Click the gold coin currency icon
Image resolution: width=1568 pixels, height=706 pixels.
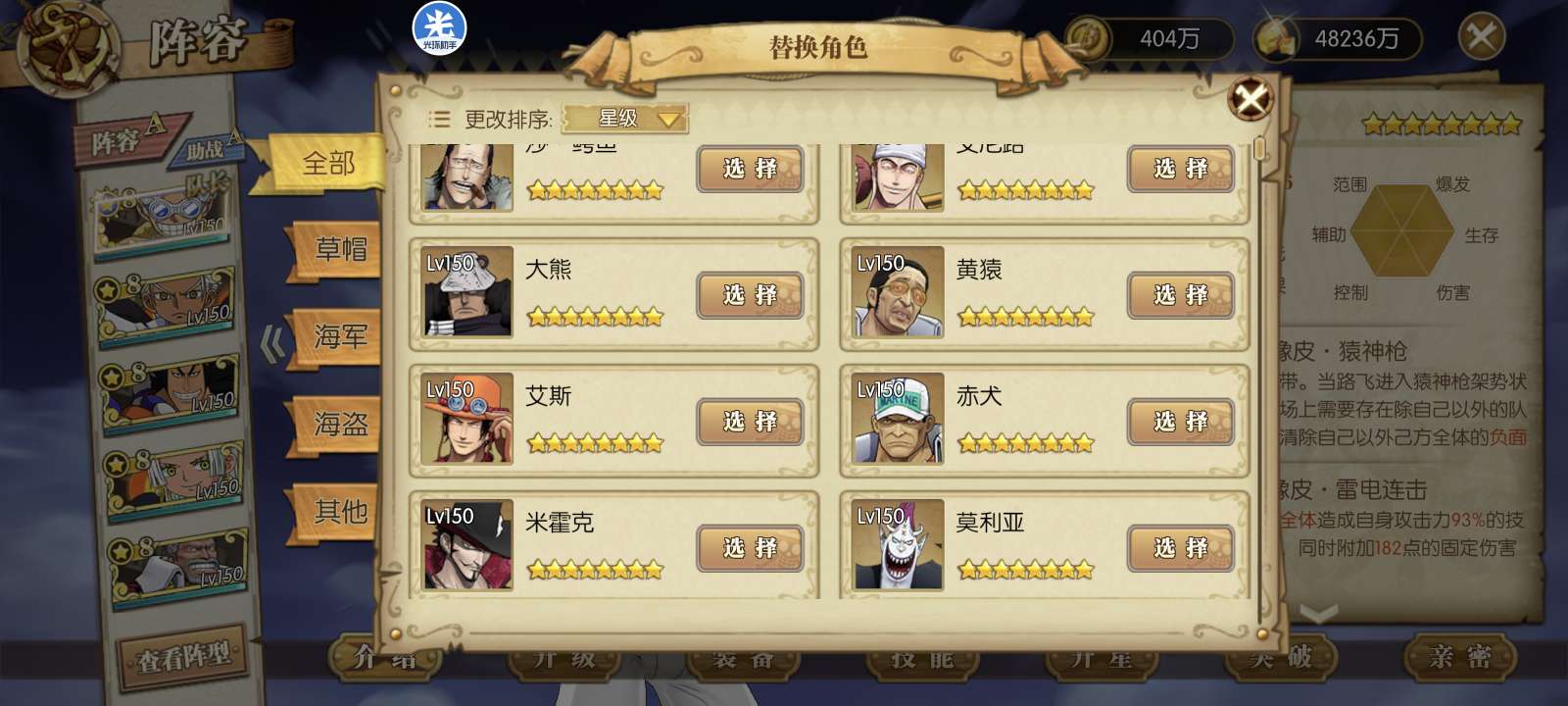pos(1088,39)
